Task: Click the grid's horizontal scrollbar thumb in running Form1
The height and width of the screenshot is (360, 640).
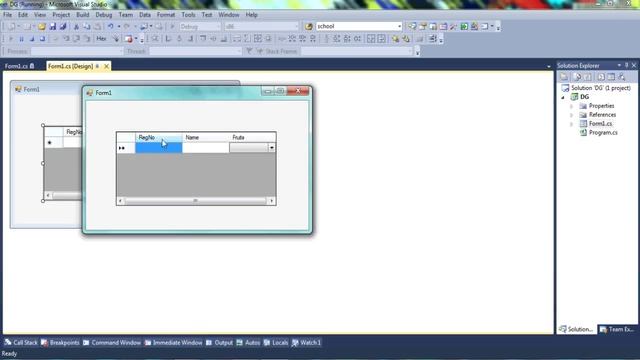Action: [196, 201]
